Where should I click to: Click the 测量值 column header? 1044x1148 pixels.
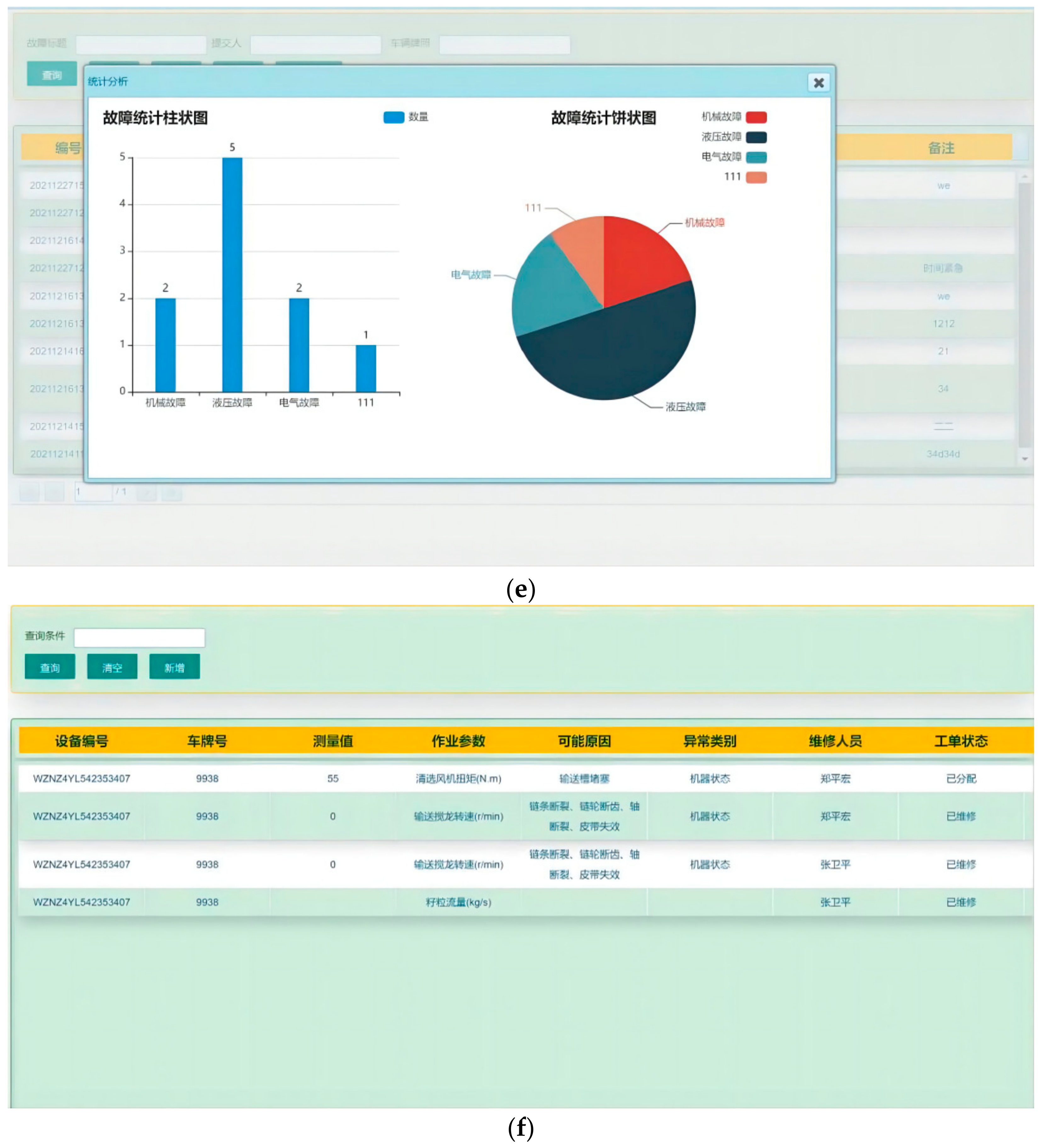click(x=332, y=741)
